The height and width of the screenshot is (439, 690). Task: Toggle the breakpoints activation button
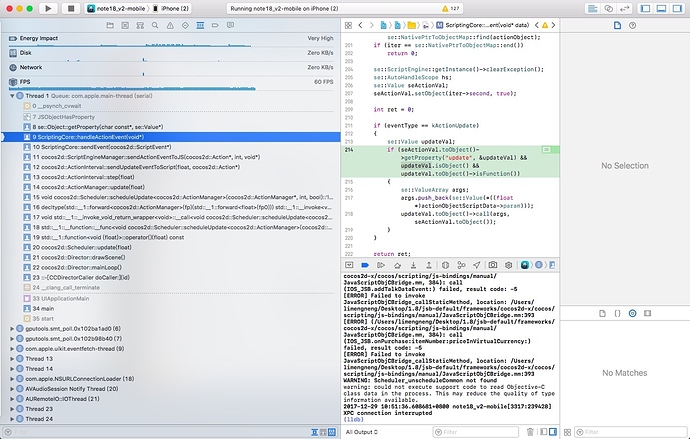point(365,265)
